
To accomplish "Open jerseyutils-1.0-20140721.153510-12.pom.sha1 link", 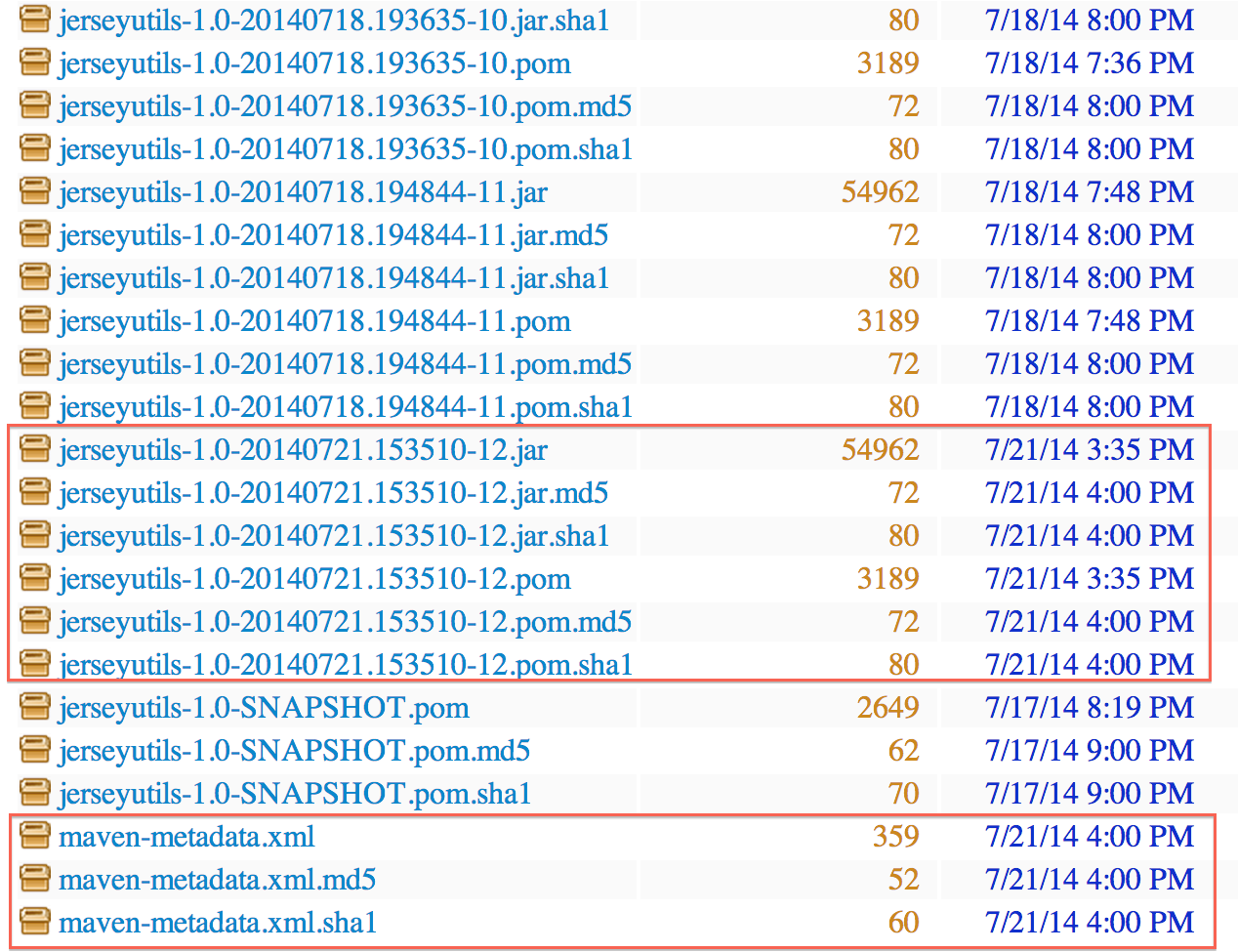I will click(346, 666).
